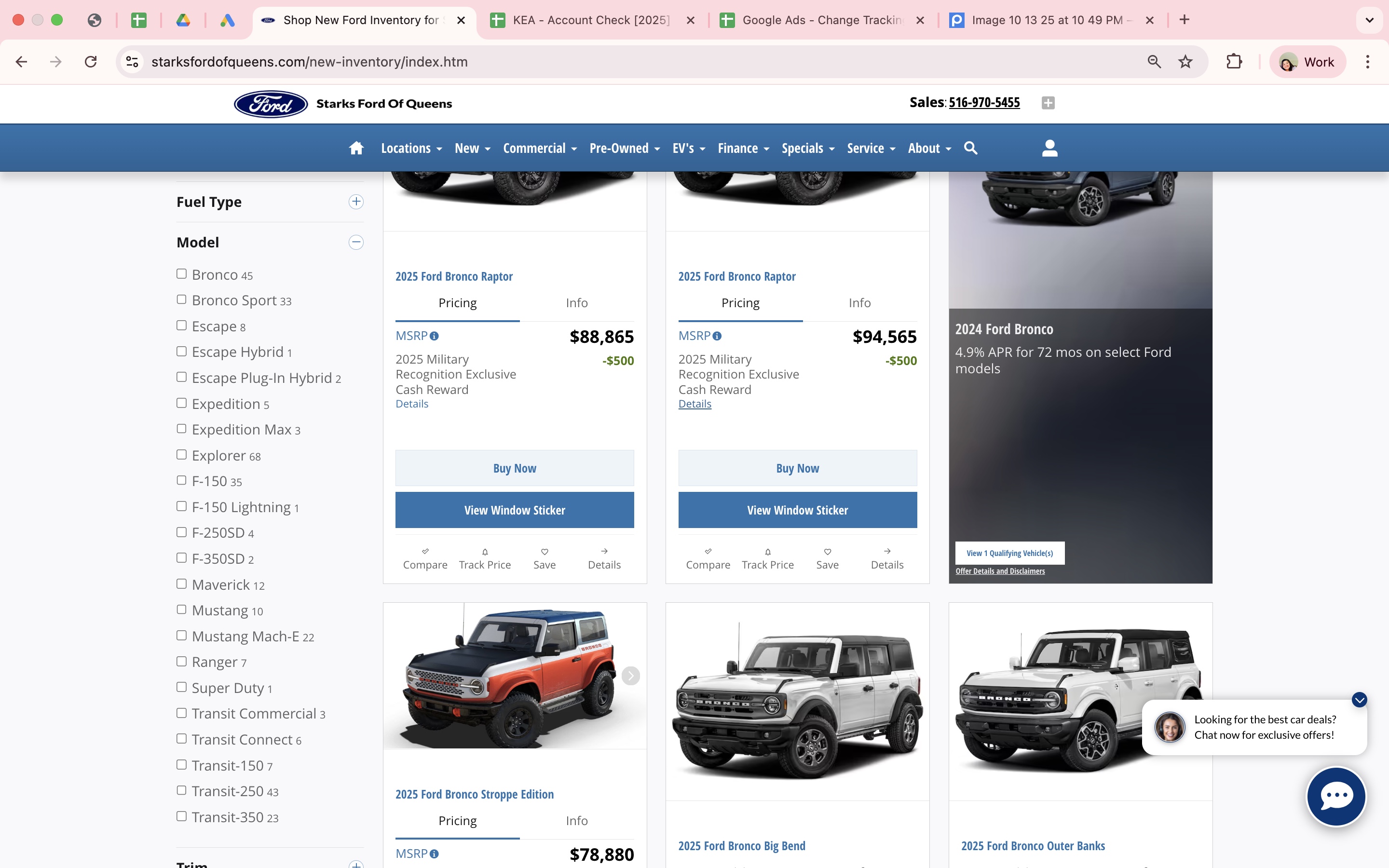
Task: Collapse the Model filter section
Action: (x=356, y=242)
